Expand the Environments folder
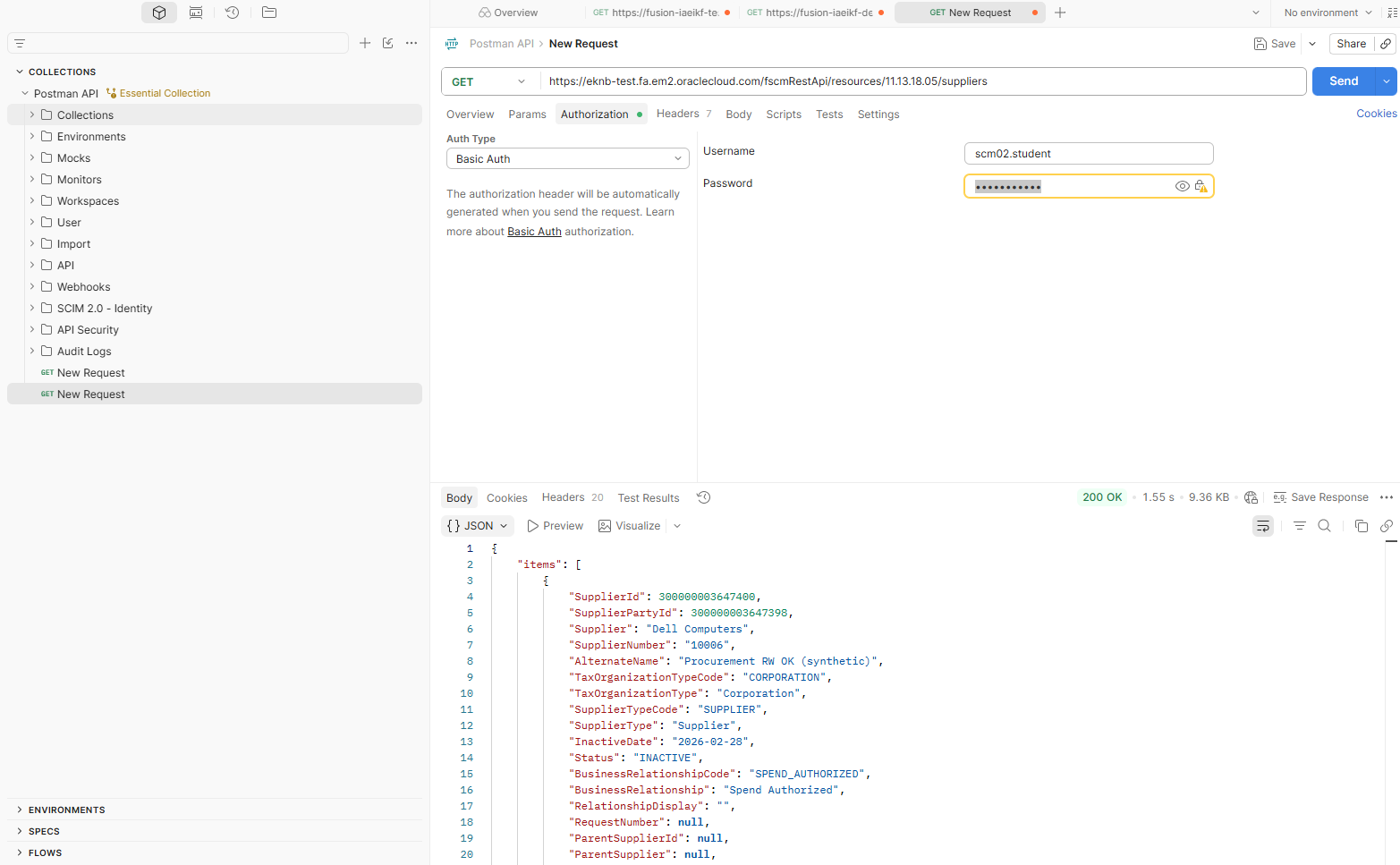The image size is (1400, 865). pos(32,136)
